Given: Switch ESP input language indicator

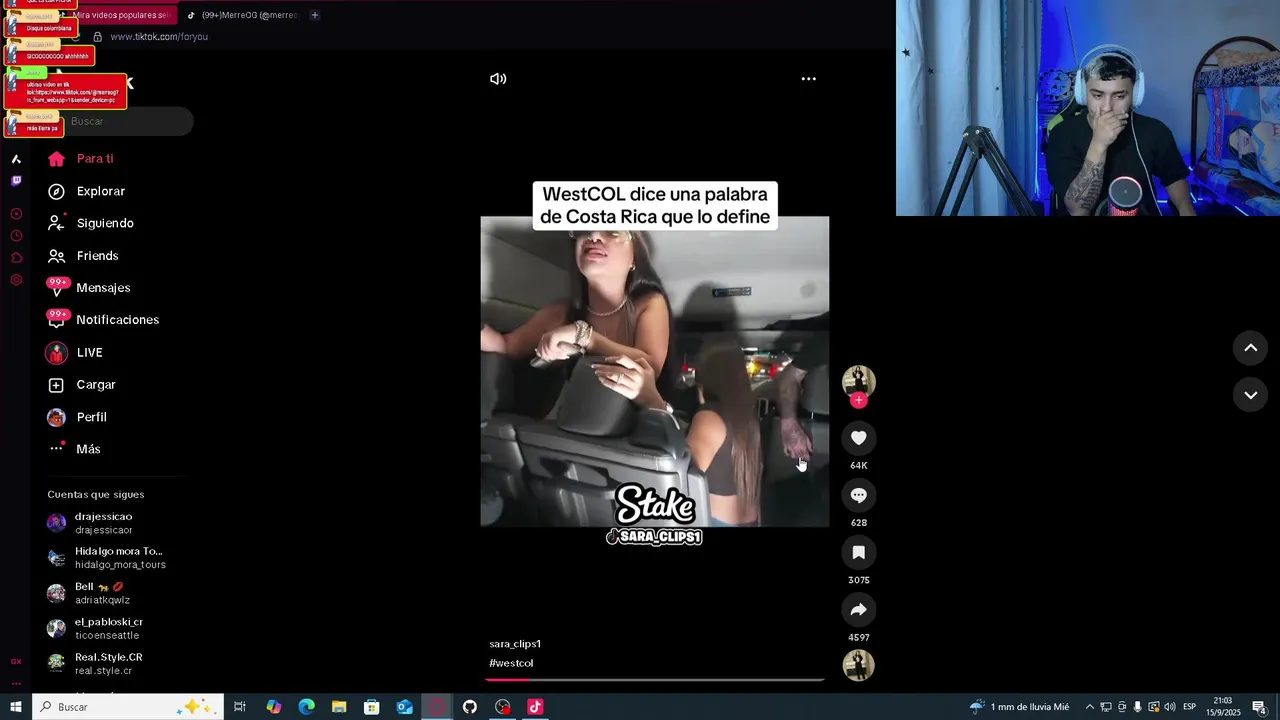Looking at the screenshot, I should click(x=1190, y=707).
